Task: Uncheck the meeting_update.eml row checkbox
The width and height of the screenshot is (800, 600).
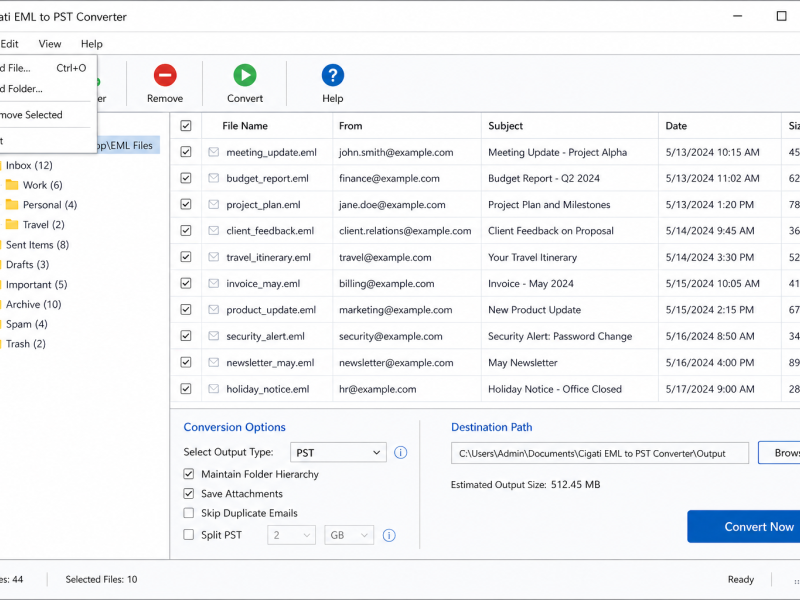Action: tap(186, 152)
